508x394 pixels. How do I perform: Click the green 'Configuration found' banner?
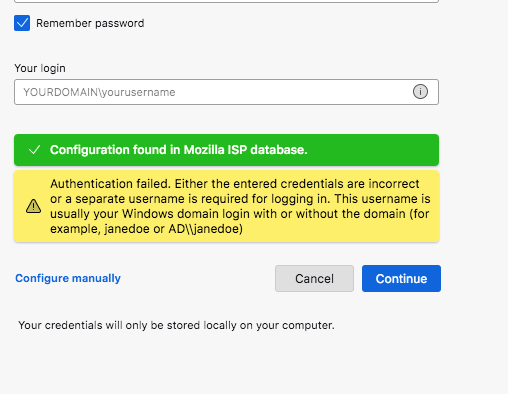[226, 150]
